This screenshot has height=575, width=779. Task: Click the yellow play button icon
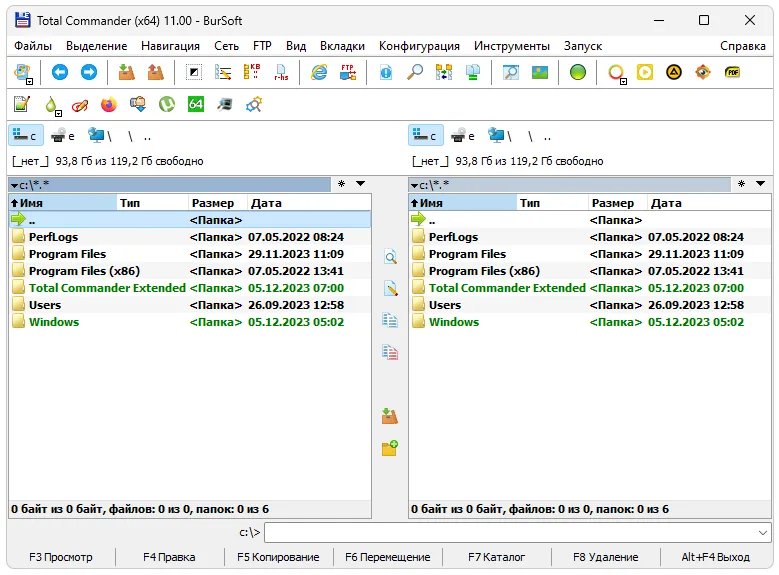click(x=645, y=73)
